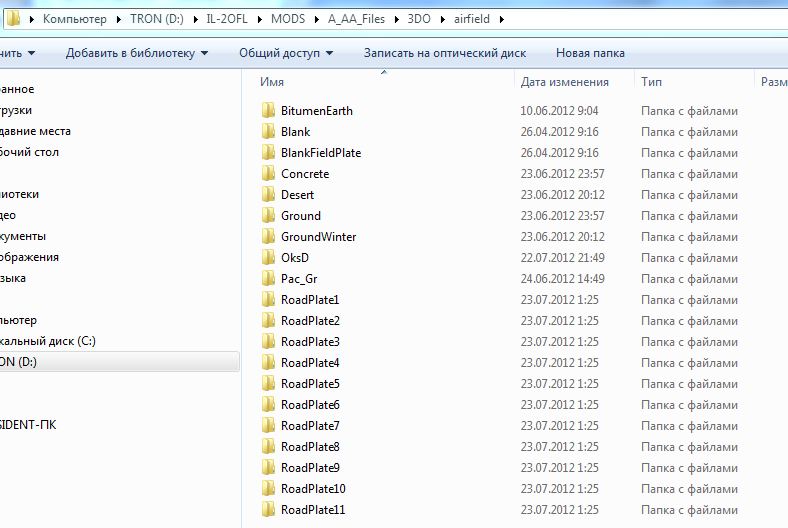The height and width of the screenshot is (528, 788).
Task: Go to TRON (D:) in breadcrumb path
Action: pos(157,19)
